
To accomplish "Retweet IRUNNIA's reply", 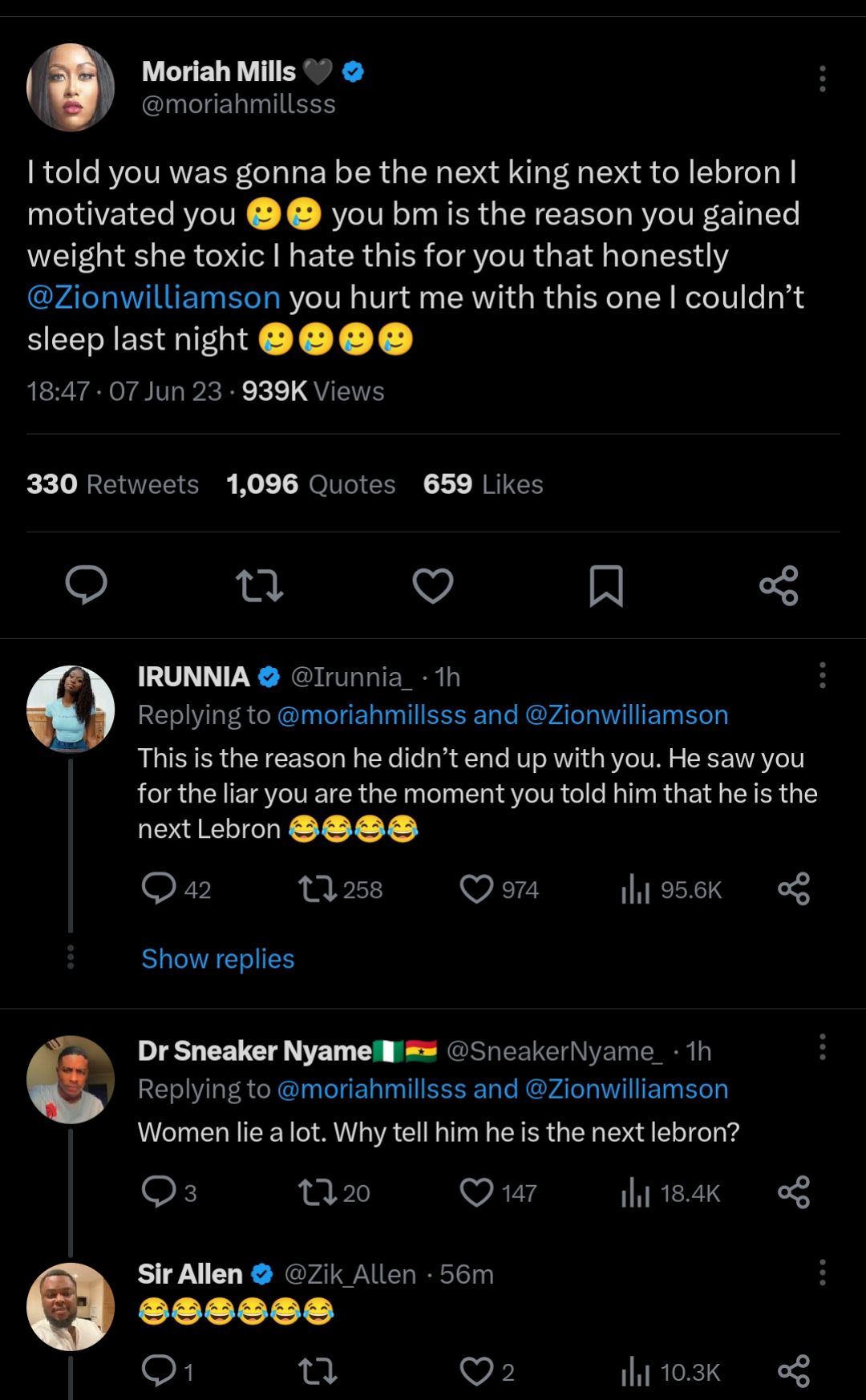I will 318,889.
